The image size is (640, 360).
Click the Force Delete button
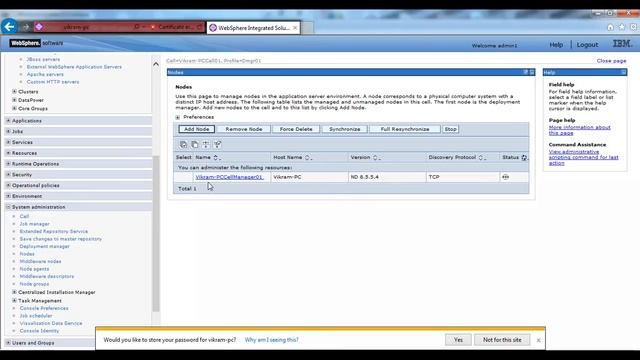[x=296, y=129]
